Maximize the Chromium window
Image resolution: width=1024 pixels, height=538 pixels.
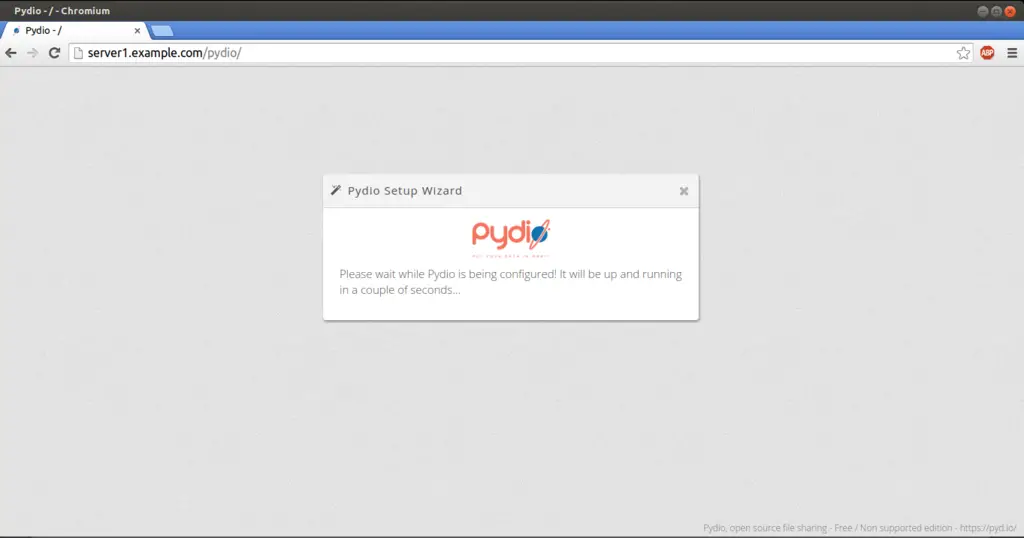[996, 11]
